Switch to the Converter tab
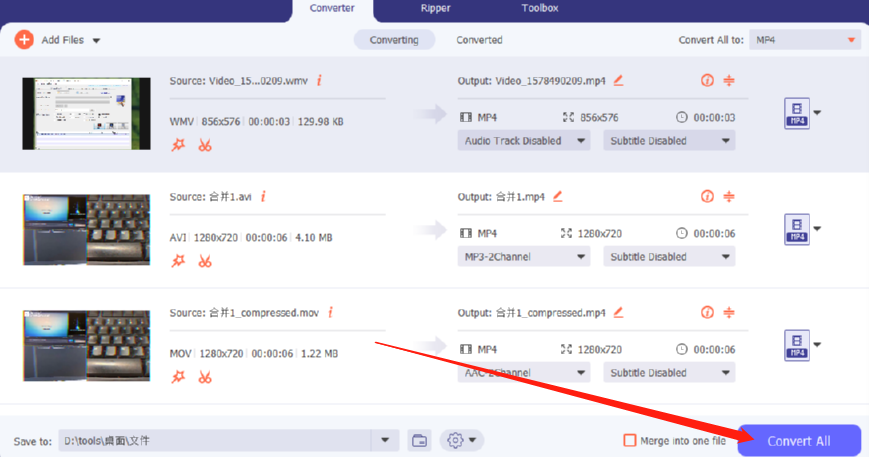The image size is (869, 457). point(332,8)
